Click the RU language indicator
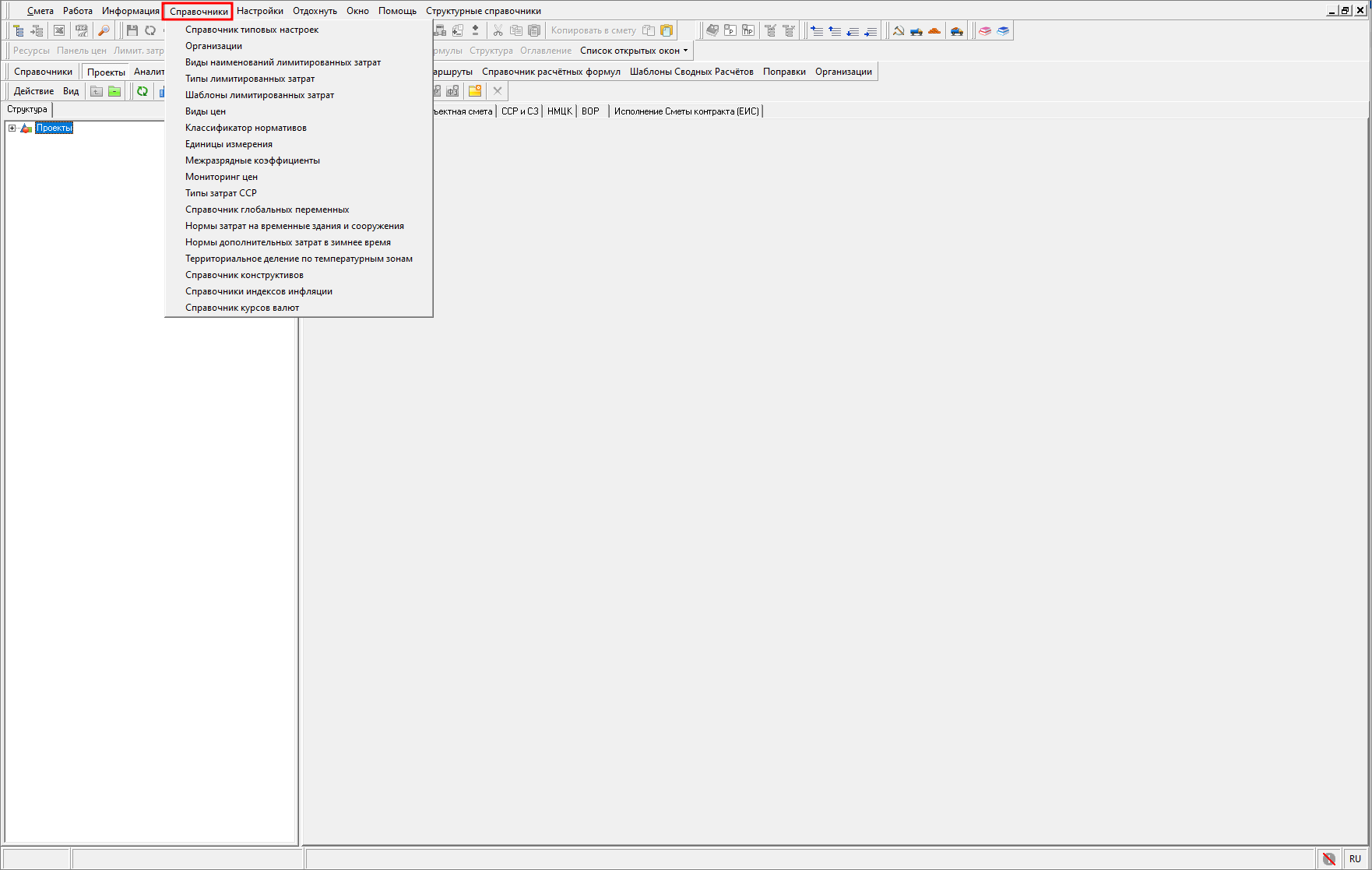This screenshot has height=870, width=1372. point(1355,858)
